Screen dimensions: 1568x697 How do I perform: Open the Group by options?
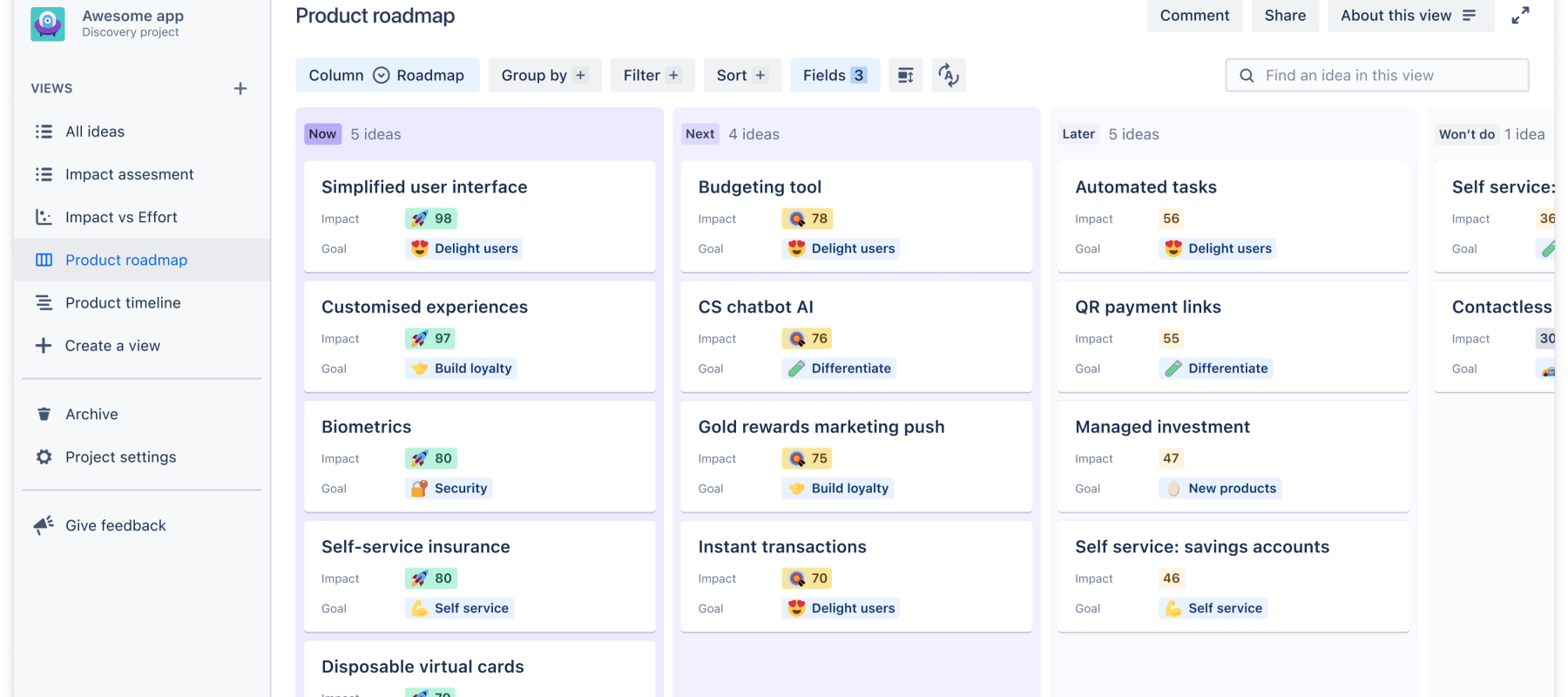coord(544,76)
